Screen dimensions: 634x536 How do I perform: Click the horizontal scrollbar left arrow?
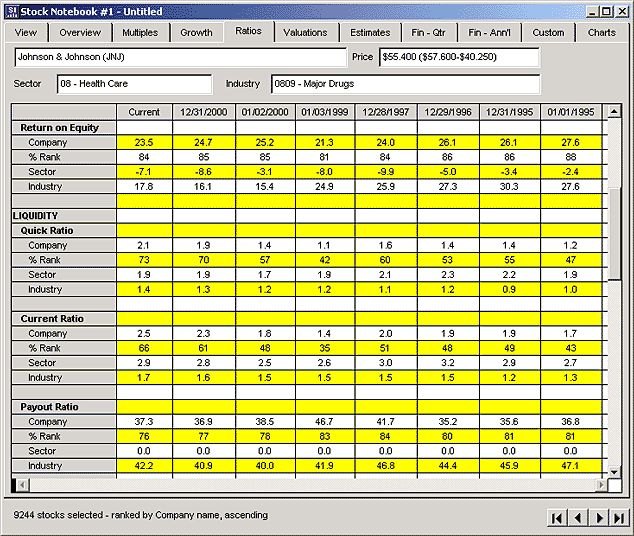pos(23,485)
